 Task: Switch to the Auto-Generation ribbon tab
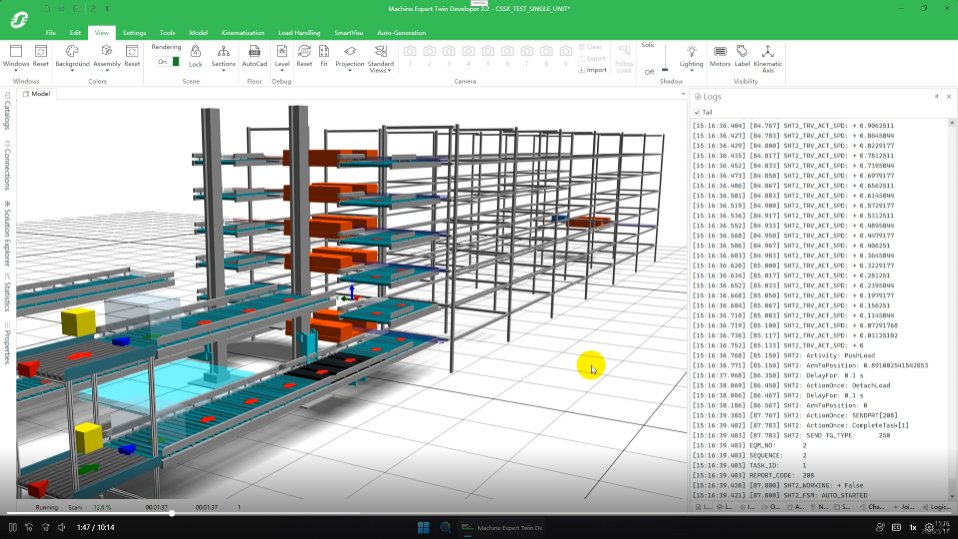coord(401,32)
